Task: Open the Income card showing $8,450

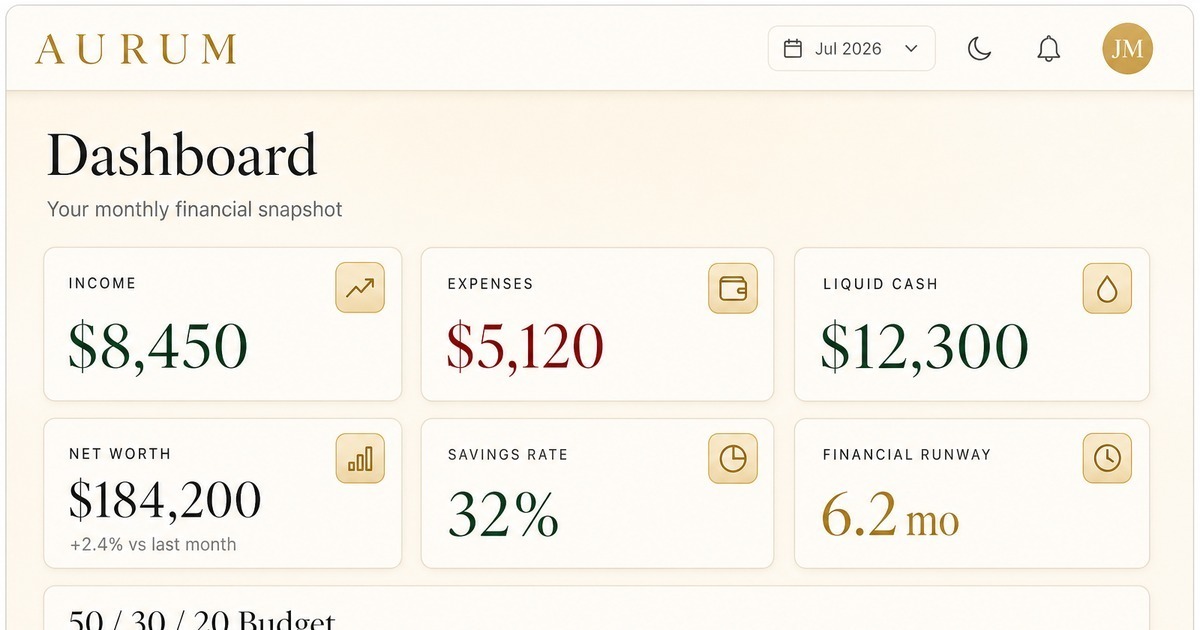Action: tap(223, 324)
